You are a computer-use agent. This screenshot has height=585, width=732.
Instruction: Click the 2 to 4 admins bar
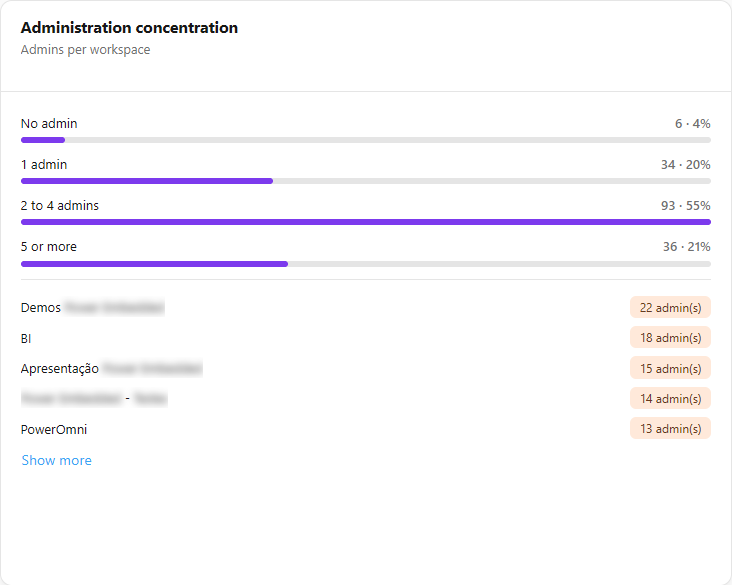(x=366, y=222)
